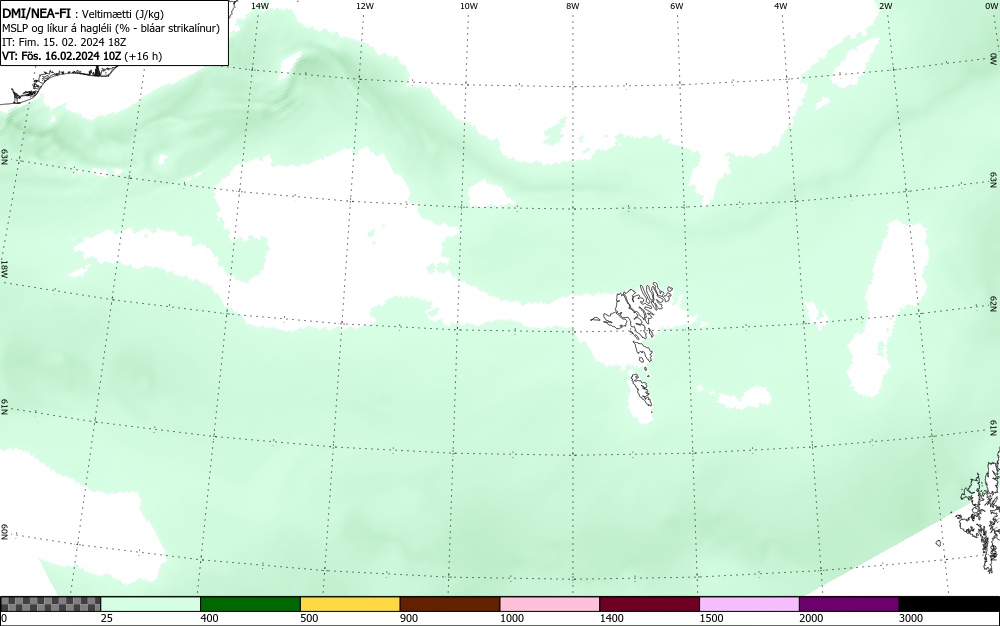Viewport: 1000px width, 626px height.
Task: Click the "6W" longitude label
Action: 677,6
